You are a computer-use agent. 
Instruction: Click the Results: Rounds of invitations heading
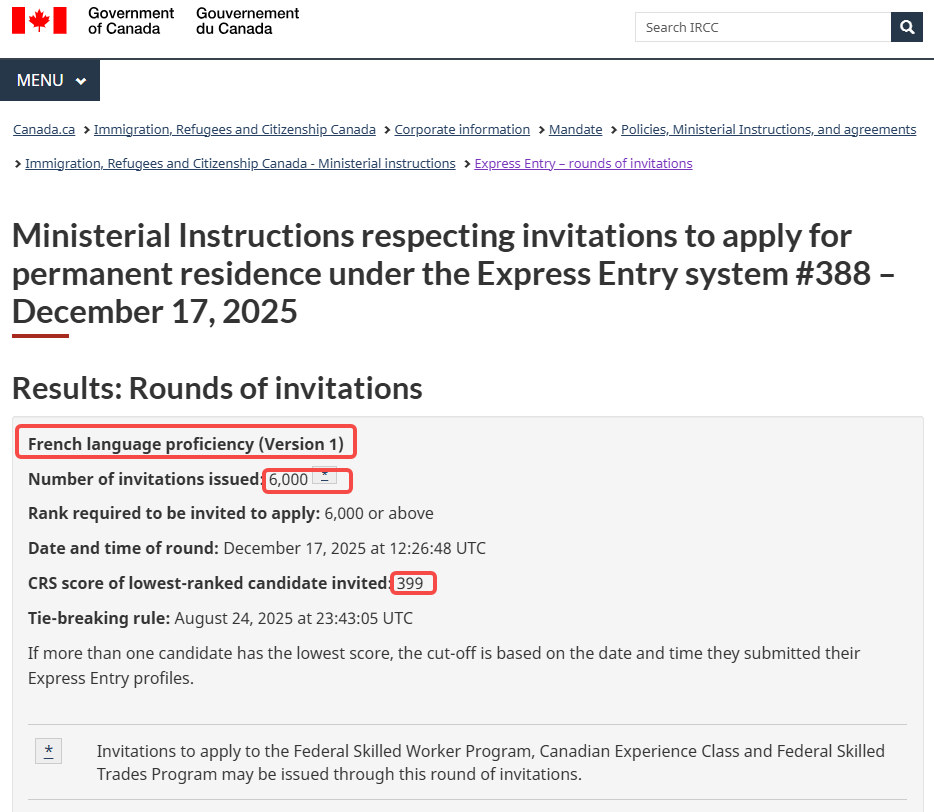(217, 388)
